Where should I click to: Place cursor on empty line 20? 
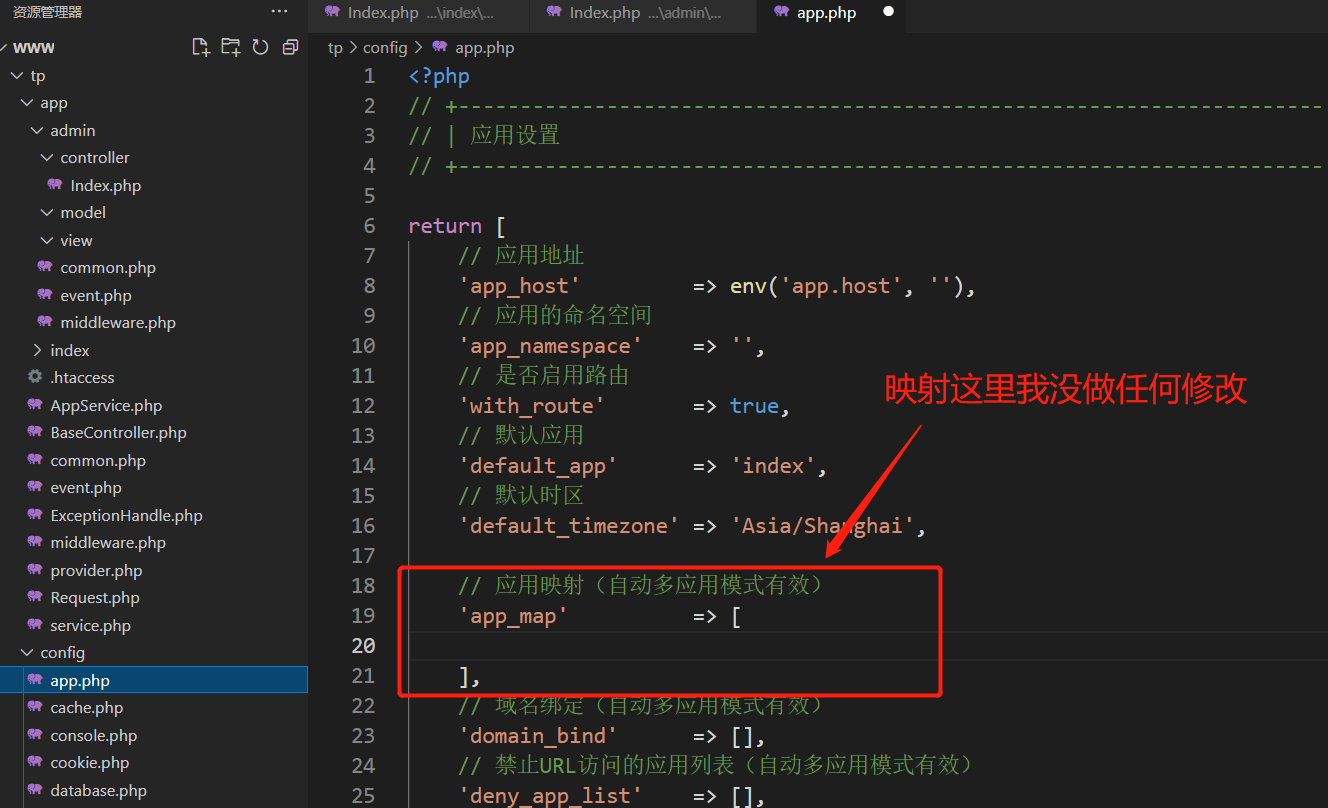pyautogui.click(x=868, y=645)
